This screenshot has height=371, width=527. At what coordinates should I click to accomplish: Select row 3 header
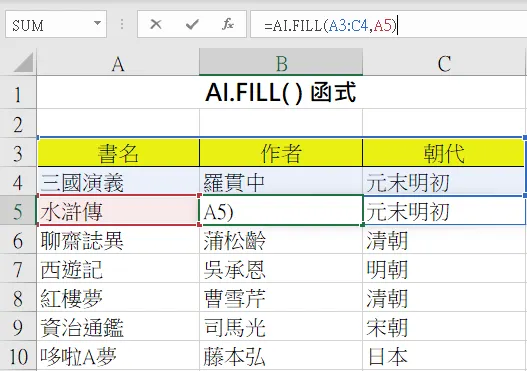tap(18, 152)
